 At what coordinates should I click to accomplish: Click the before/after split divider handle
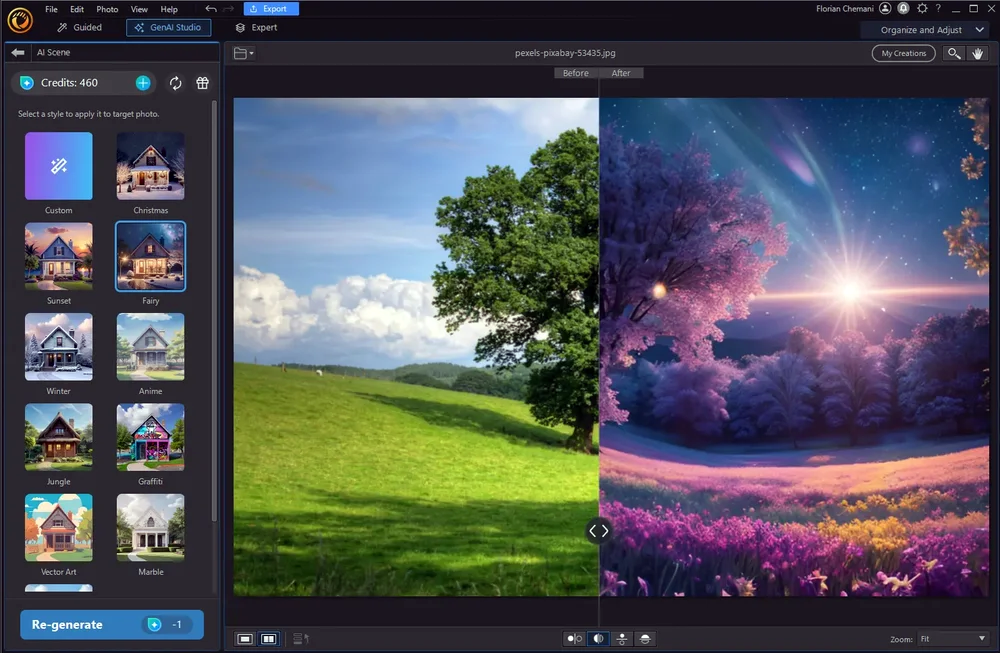(x=598, y=531)
